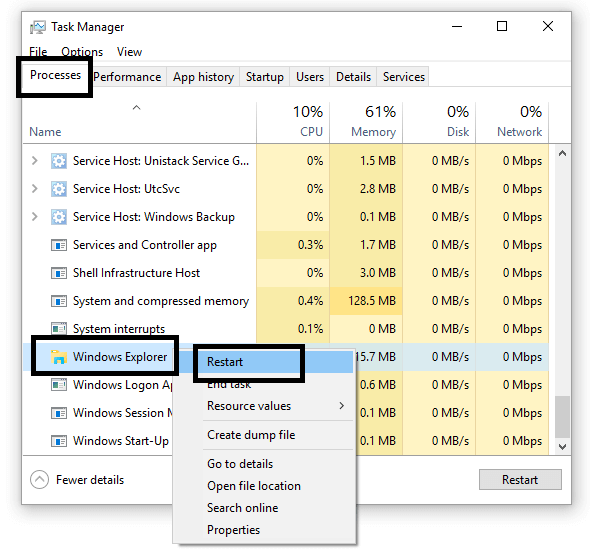This screenshot has height=555, width=590.
Task: Sort by the Disk column header
Action: (439, 122)
